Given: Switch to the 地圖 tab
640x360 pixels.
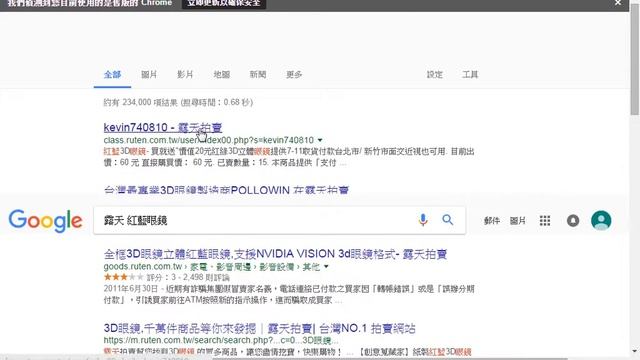Looking at the screenshot, I should pyautogui.click(x=222, y=74).
